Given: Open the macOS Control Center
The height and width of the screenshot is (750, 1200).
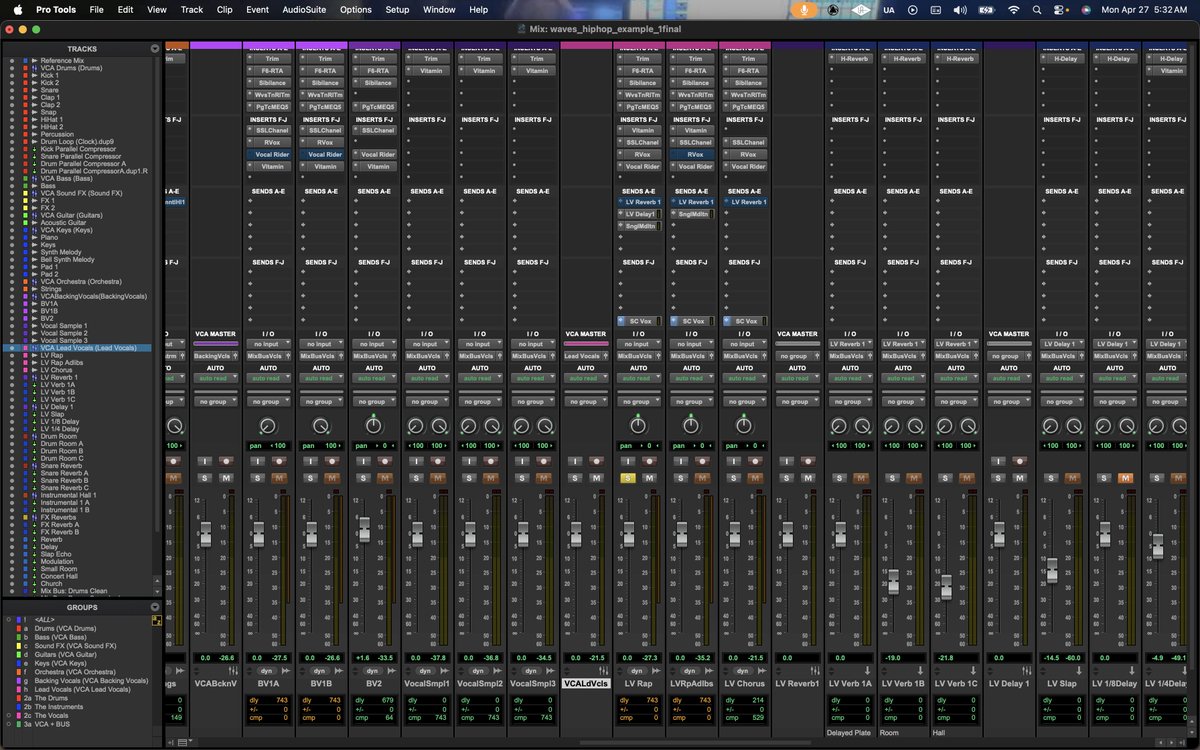Looking at the screenshot, I should pyautogui.click(x=1060, y=9).
